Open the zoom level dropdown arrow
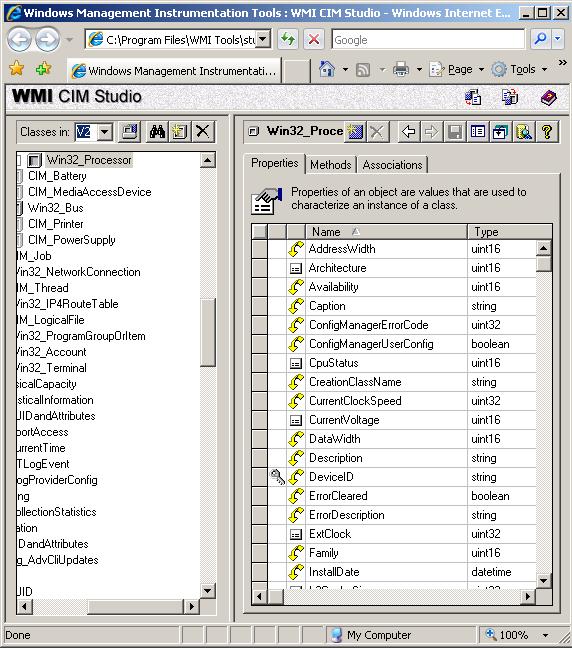Screen dimensions: 572x648 pos(546,635)
